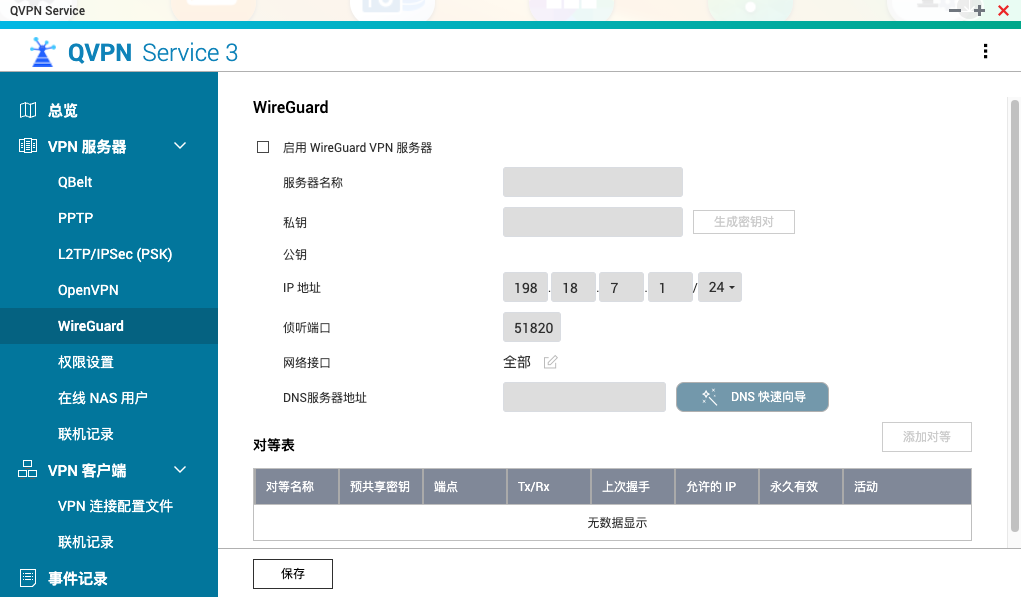Click the magic wand icon on DNS 快速向导
1021x597 pixels.
coord(709,396)
